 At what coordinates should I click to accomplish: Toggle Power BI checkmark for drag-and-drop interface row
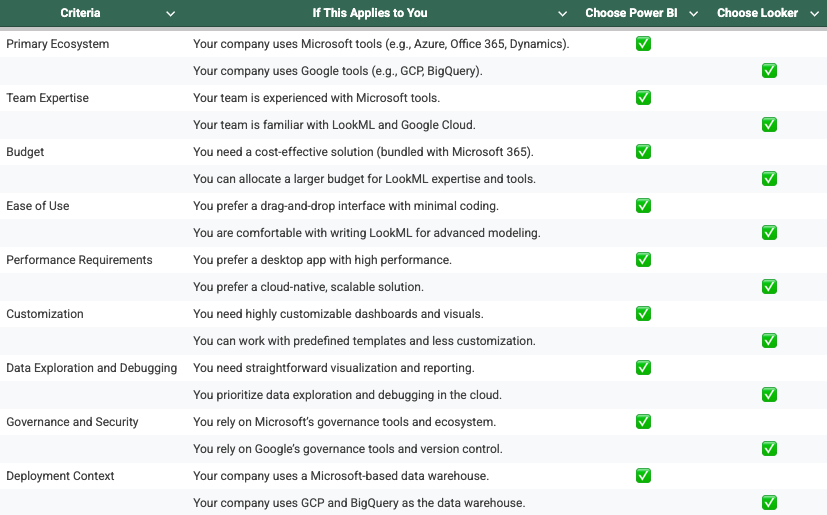643,206
